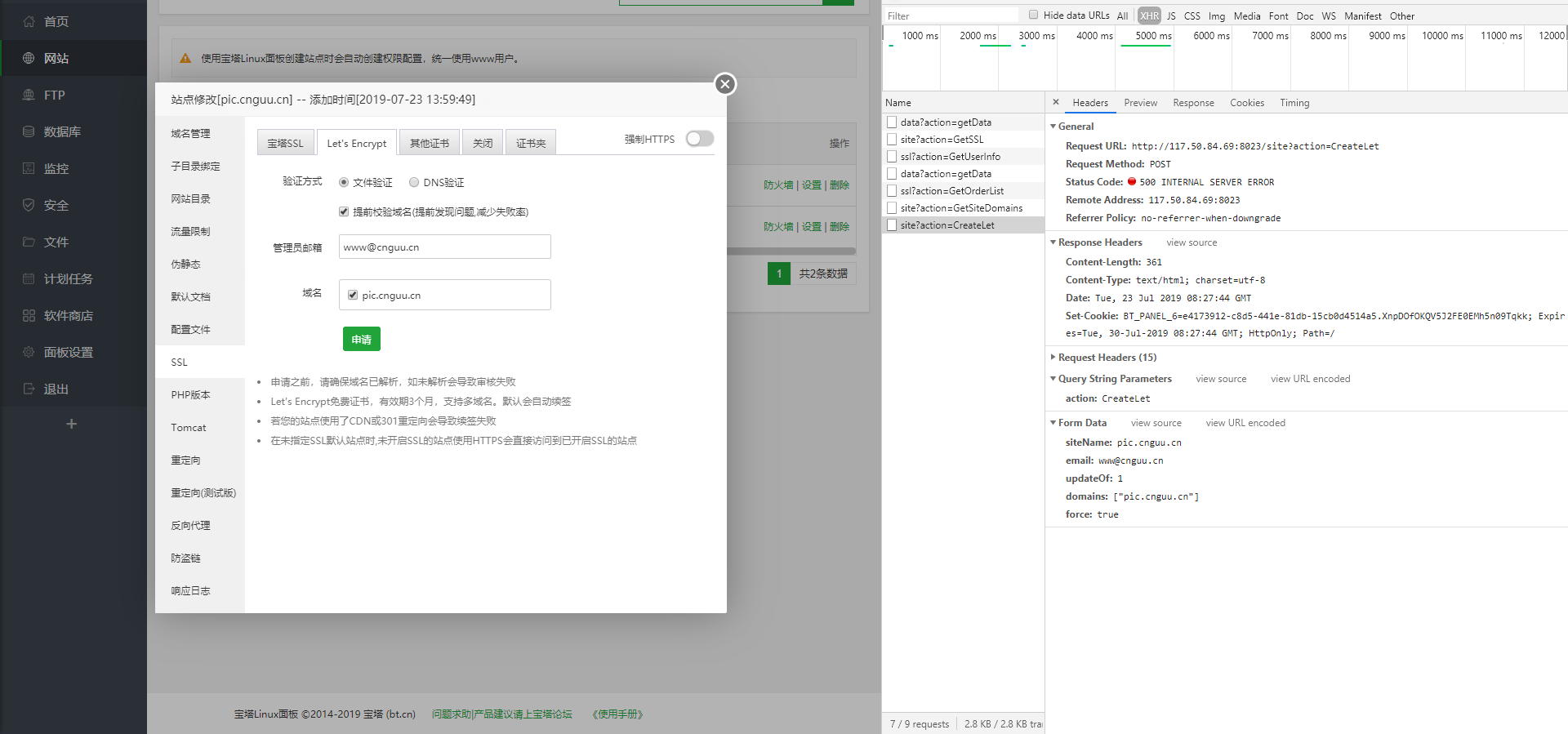Click the logout icon beside 退出
The height and width of the screenshot is (734, 1568).
coord(29,389)
